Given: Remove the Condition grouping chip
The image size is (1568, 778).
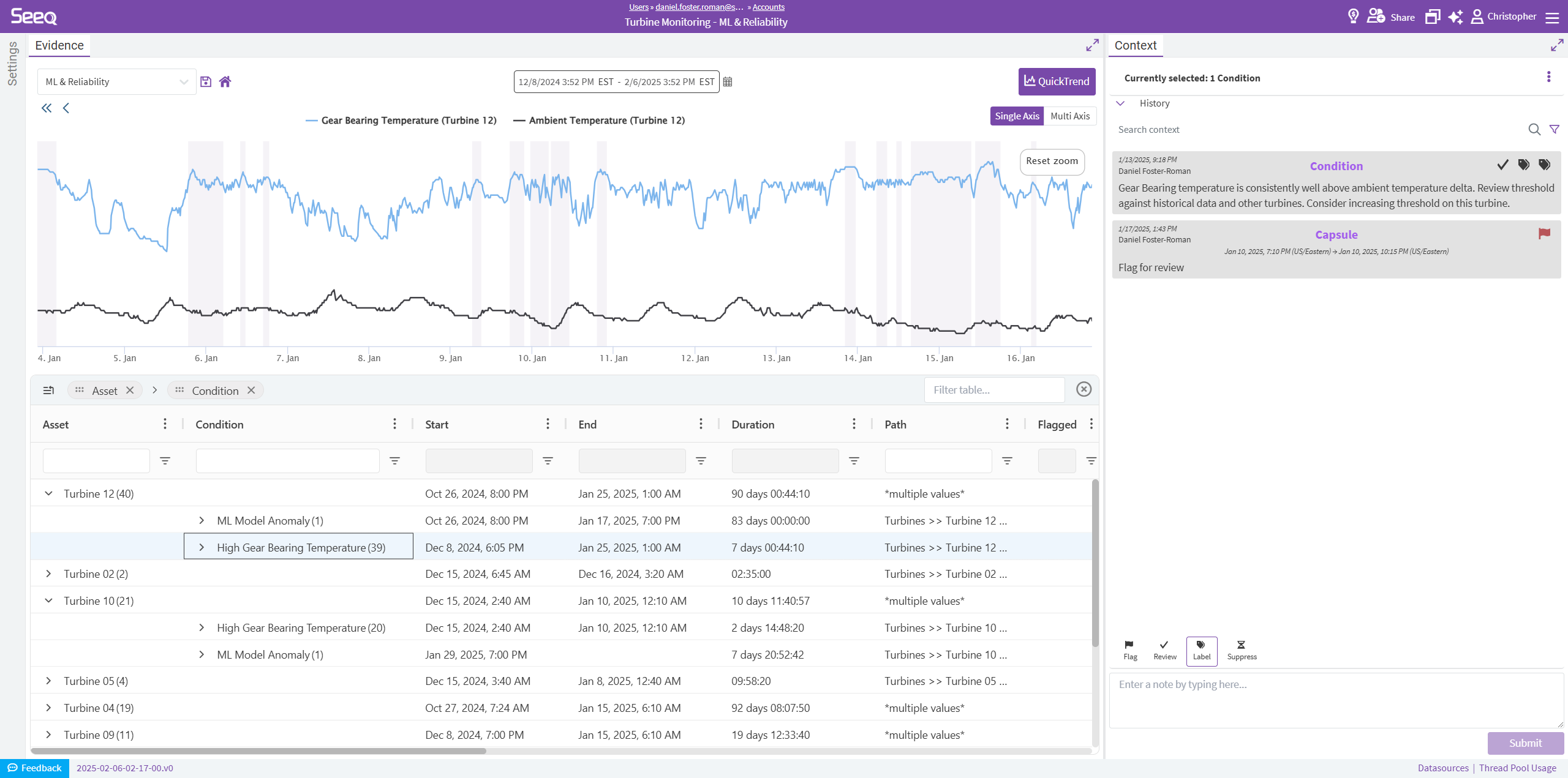Looking at the screenshot, I should coord(251,391).
